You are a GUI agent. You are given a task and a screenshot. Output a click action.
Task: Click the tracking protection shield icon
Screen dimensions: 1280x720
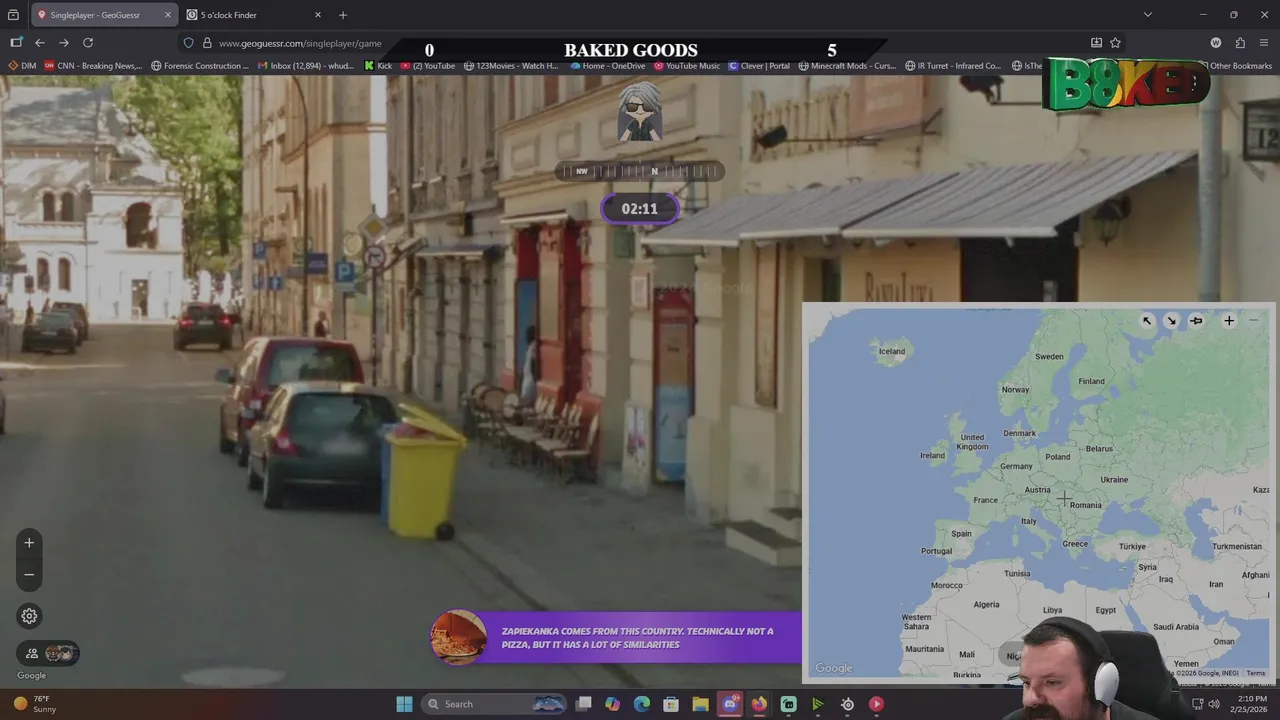(188, 43)
